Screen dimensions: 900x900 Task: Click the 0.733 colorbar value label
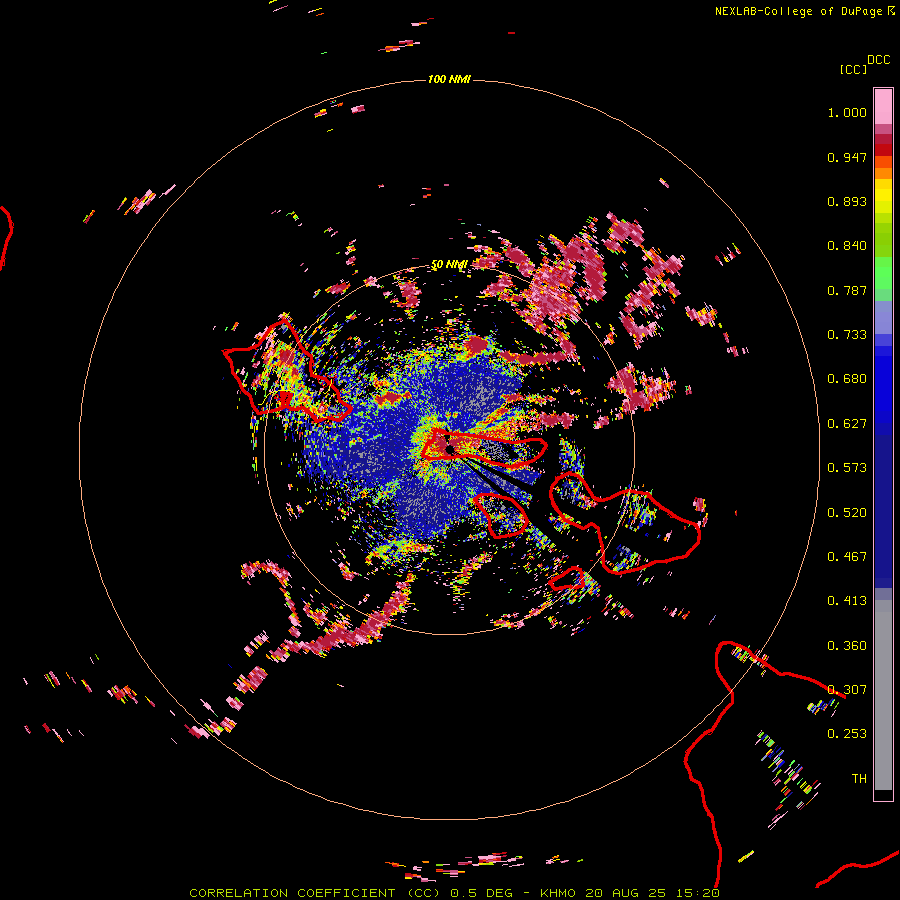tap(847, 335)
